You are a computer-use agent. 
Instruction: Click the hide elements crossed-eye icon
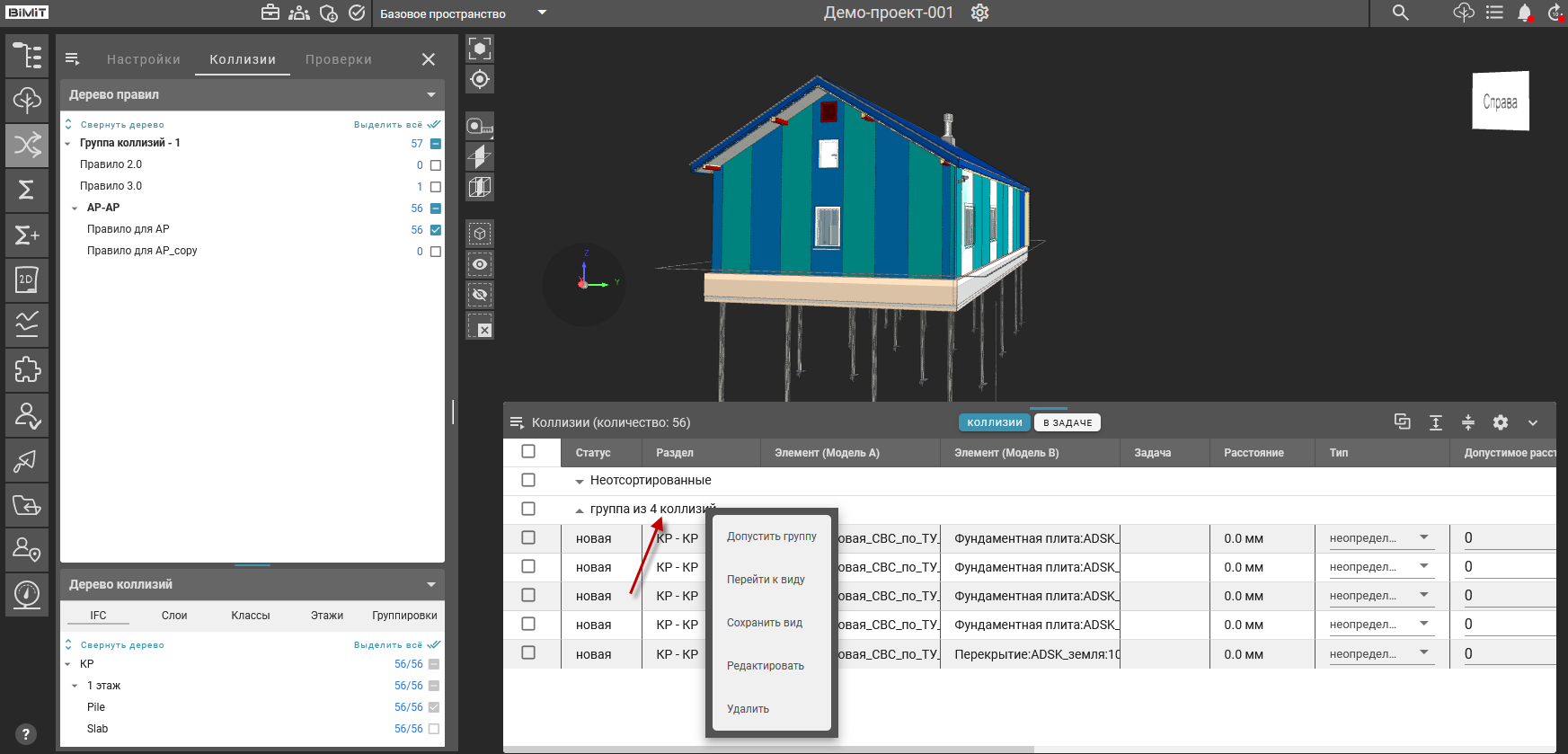[480, 295]
